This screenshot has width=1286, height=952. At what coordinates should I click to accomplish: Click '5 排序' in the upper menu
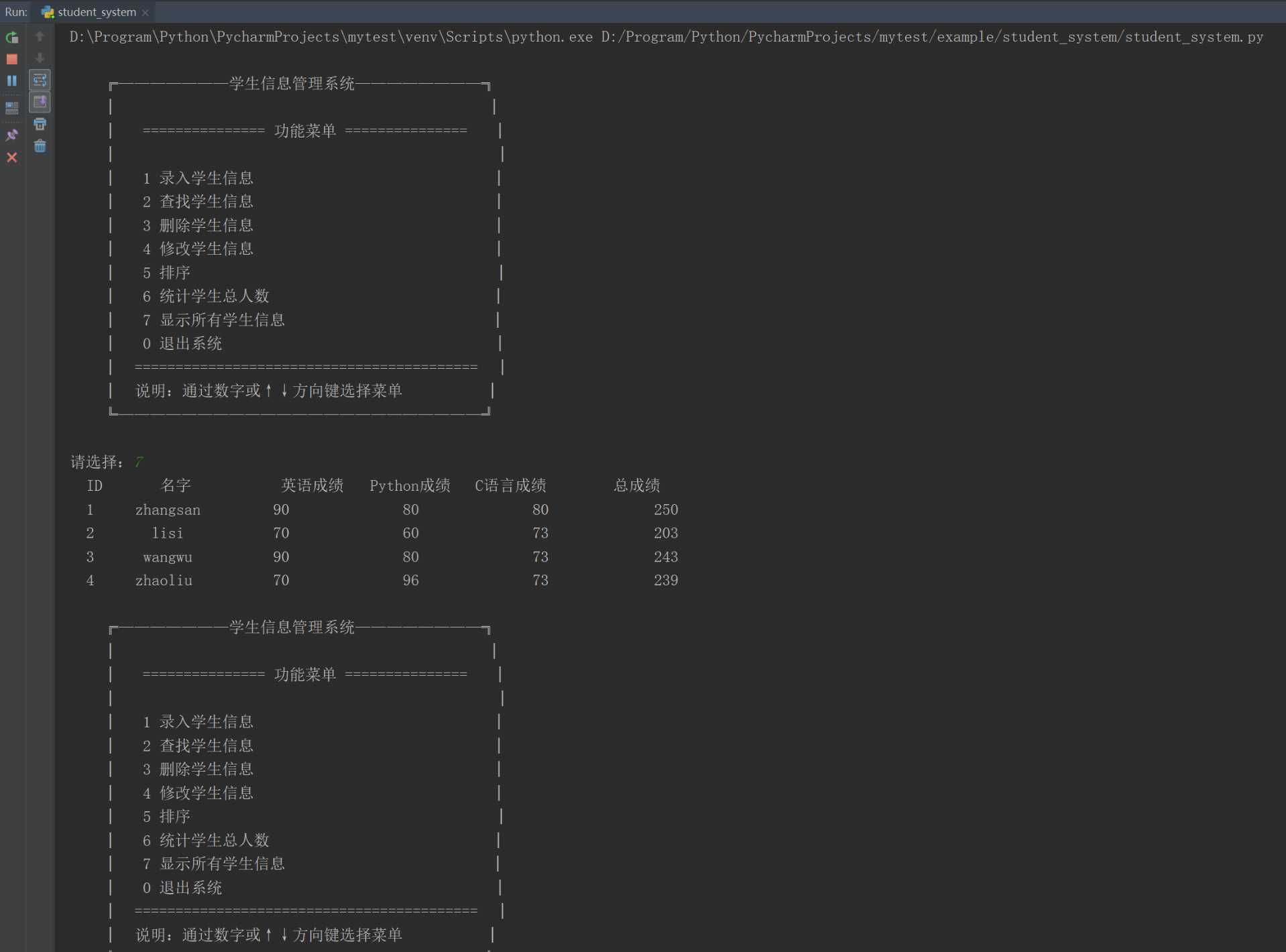click(x=166, y=273)
